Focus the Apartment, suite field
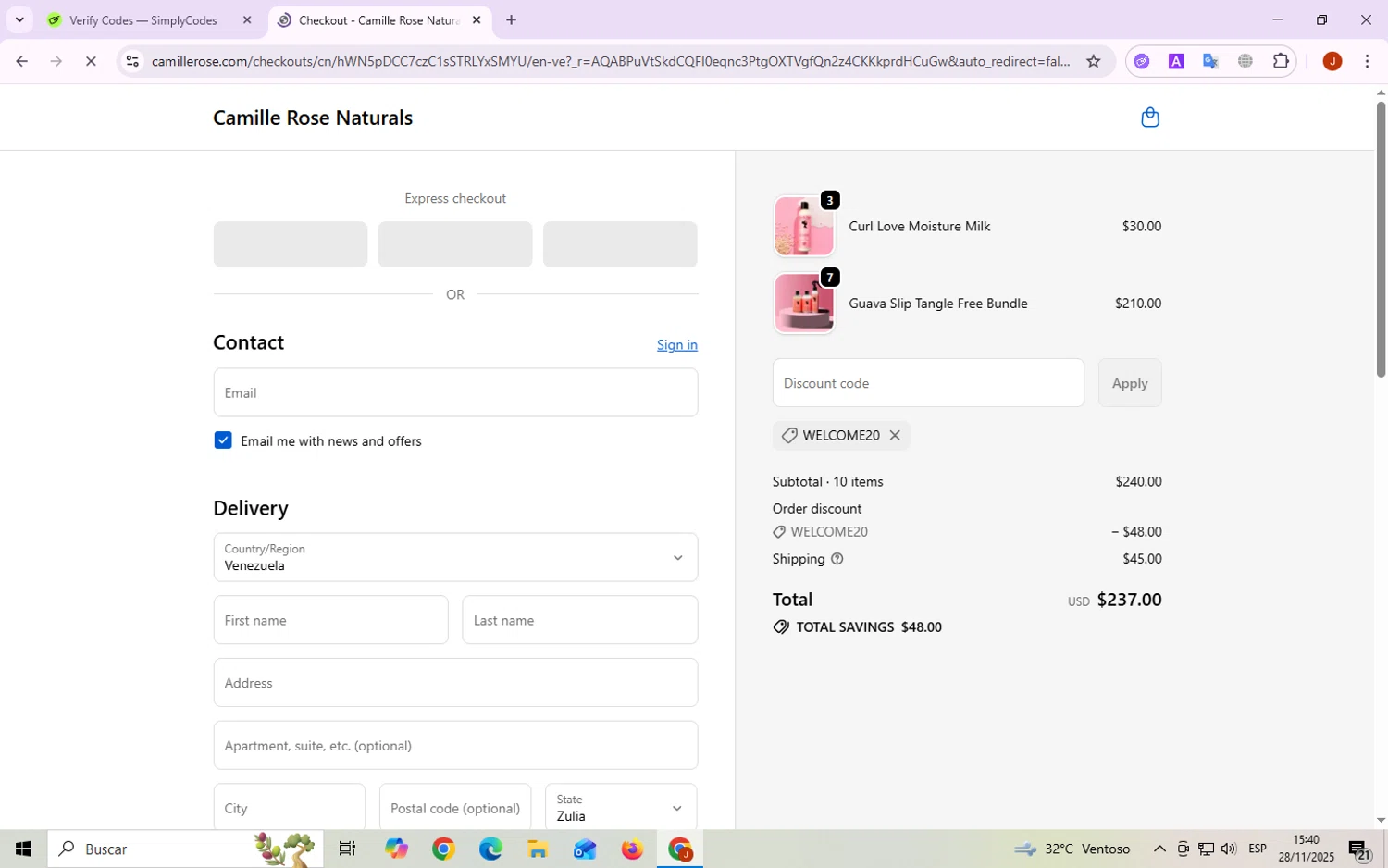The height and width of the screenshot is (868, 1388). (x=455, y=746)
